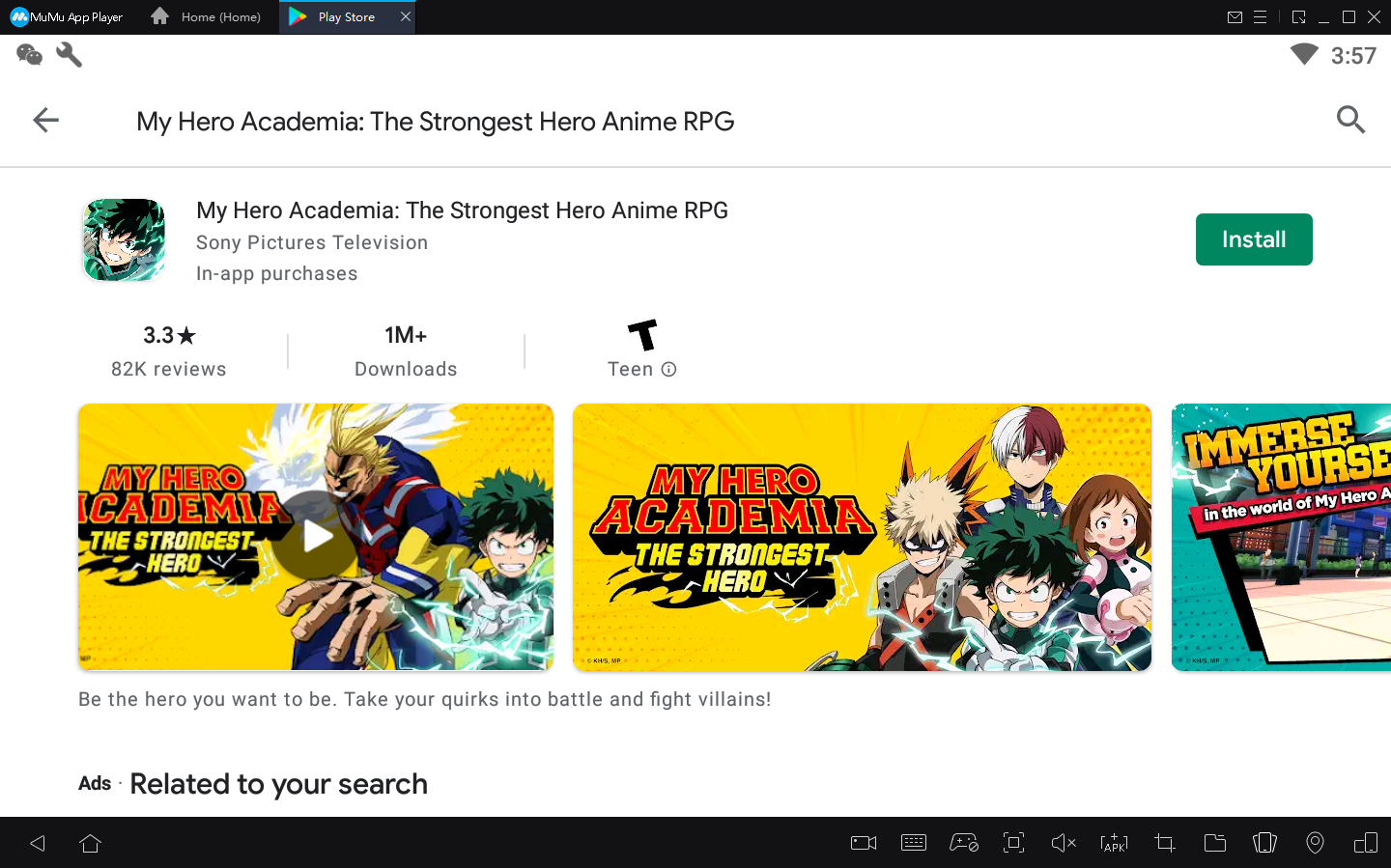
Task: Open the gamepad settings icon
Action: [964, 843]
